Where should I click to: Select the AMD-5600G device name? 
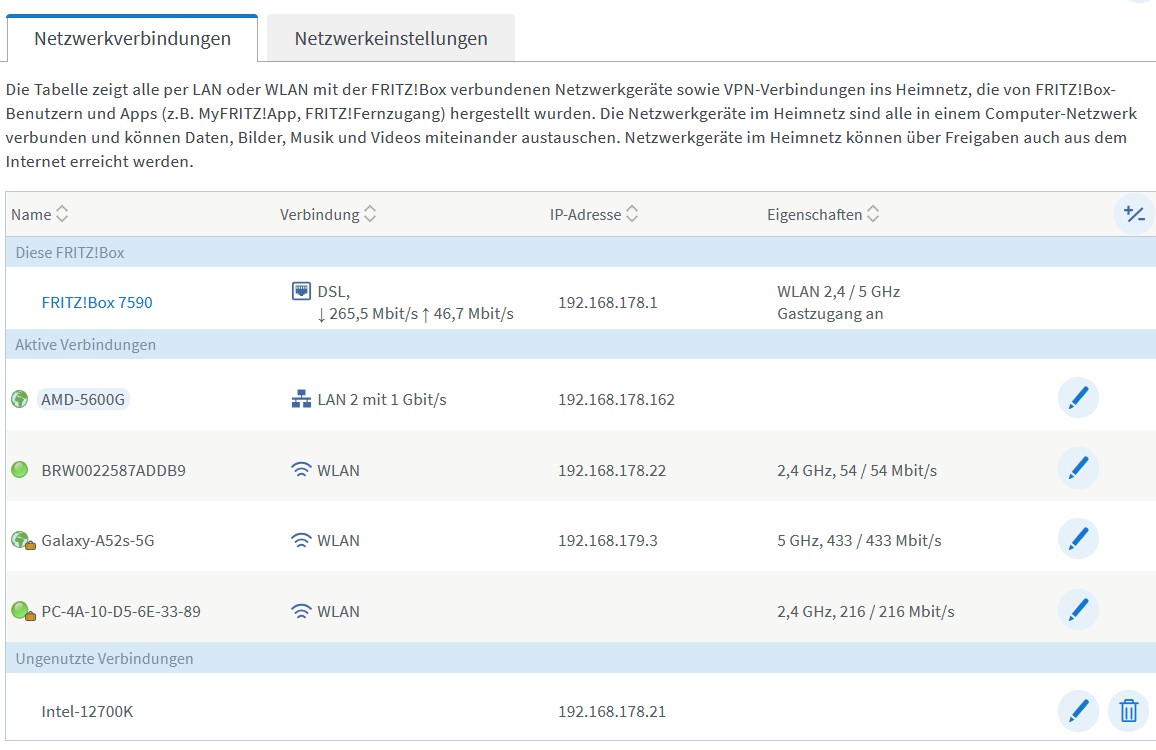tap(83, 400)
